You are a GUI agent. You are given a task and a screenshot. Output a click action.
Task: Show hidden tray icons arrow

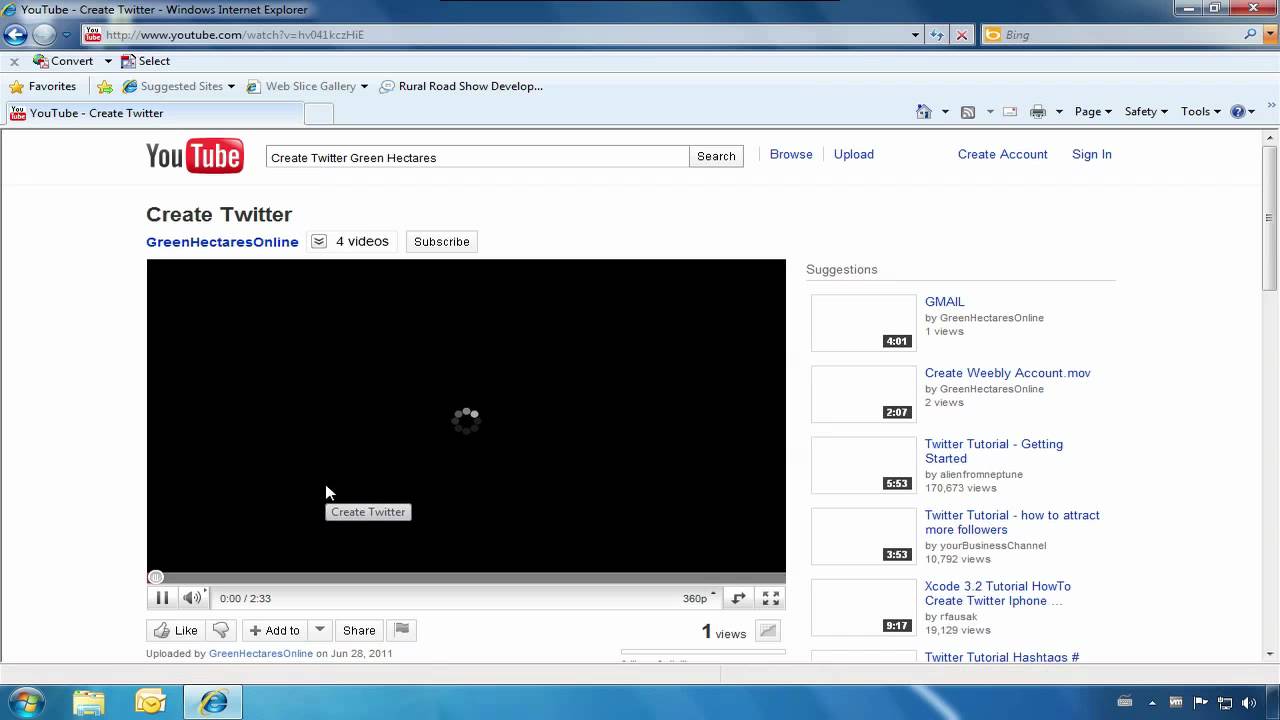pos(1153,702)
